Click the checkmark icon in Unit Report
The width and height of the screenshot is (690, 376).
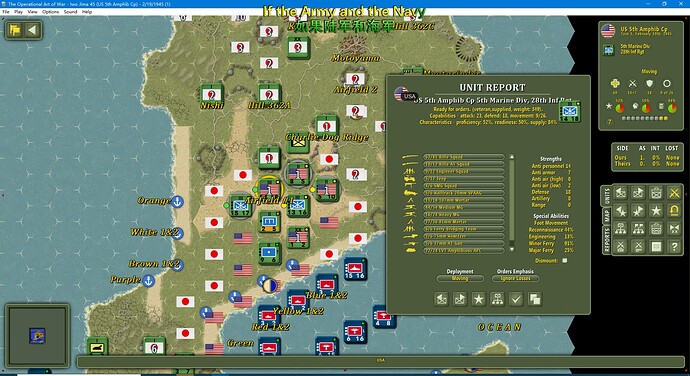coord(516,299)
